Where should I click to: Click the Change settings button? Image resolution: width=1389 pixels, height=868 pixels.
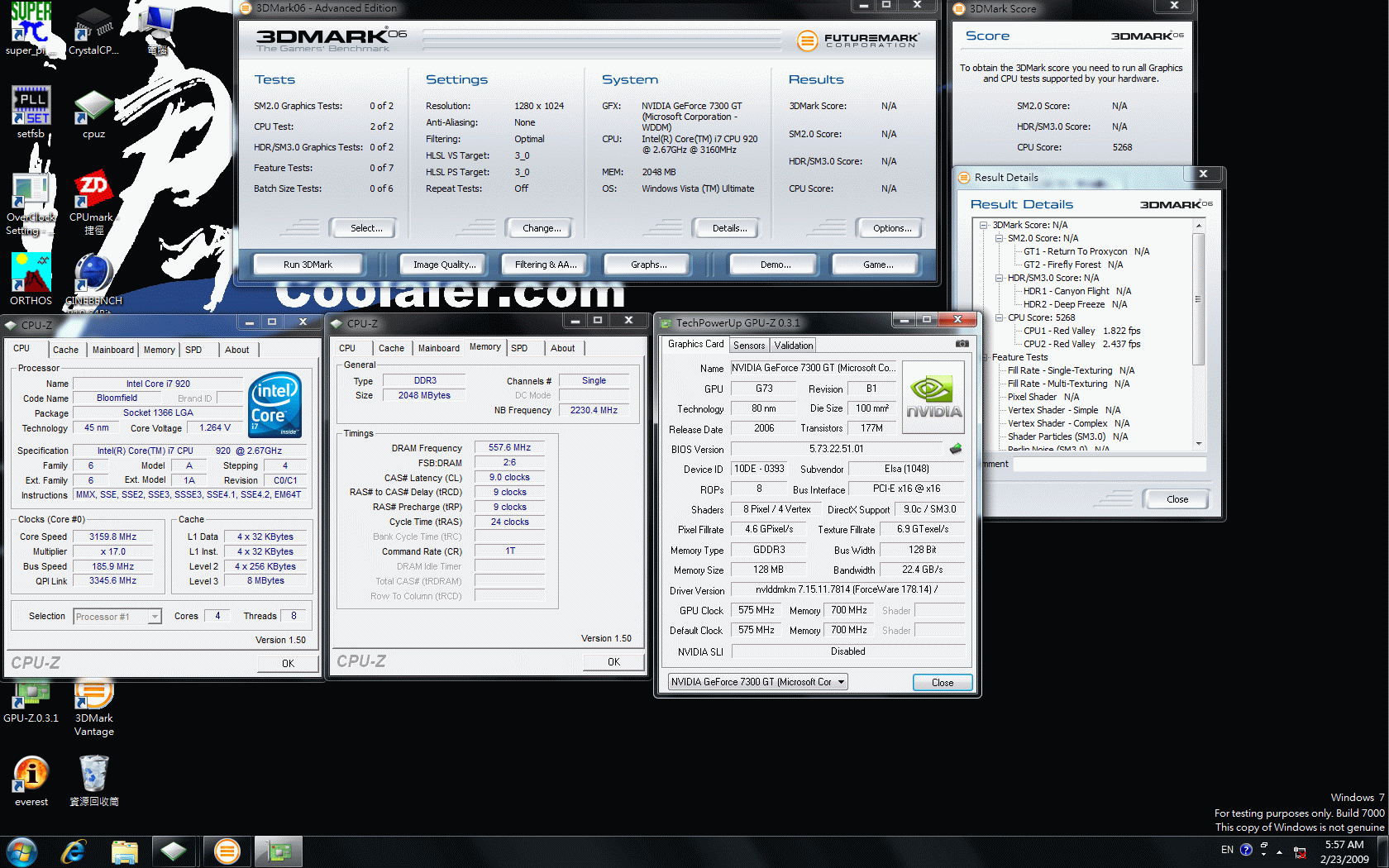[x=542, y=228]
